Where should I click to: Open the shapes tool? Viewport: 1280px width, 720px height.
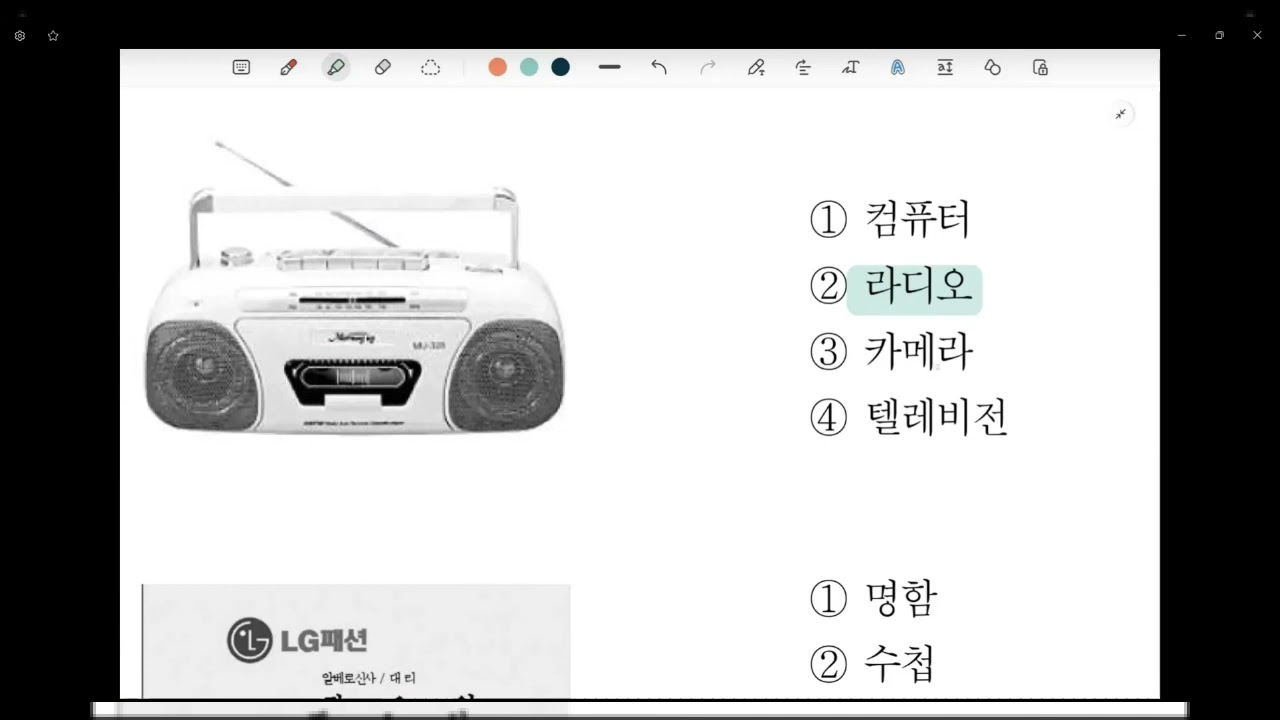click(992, 67)
